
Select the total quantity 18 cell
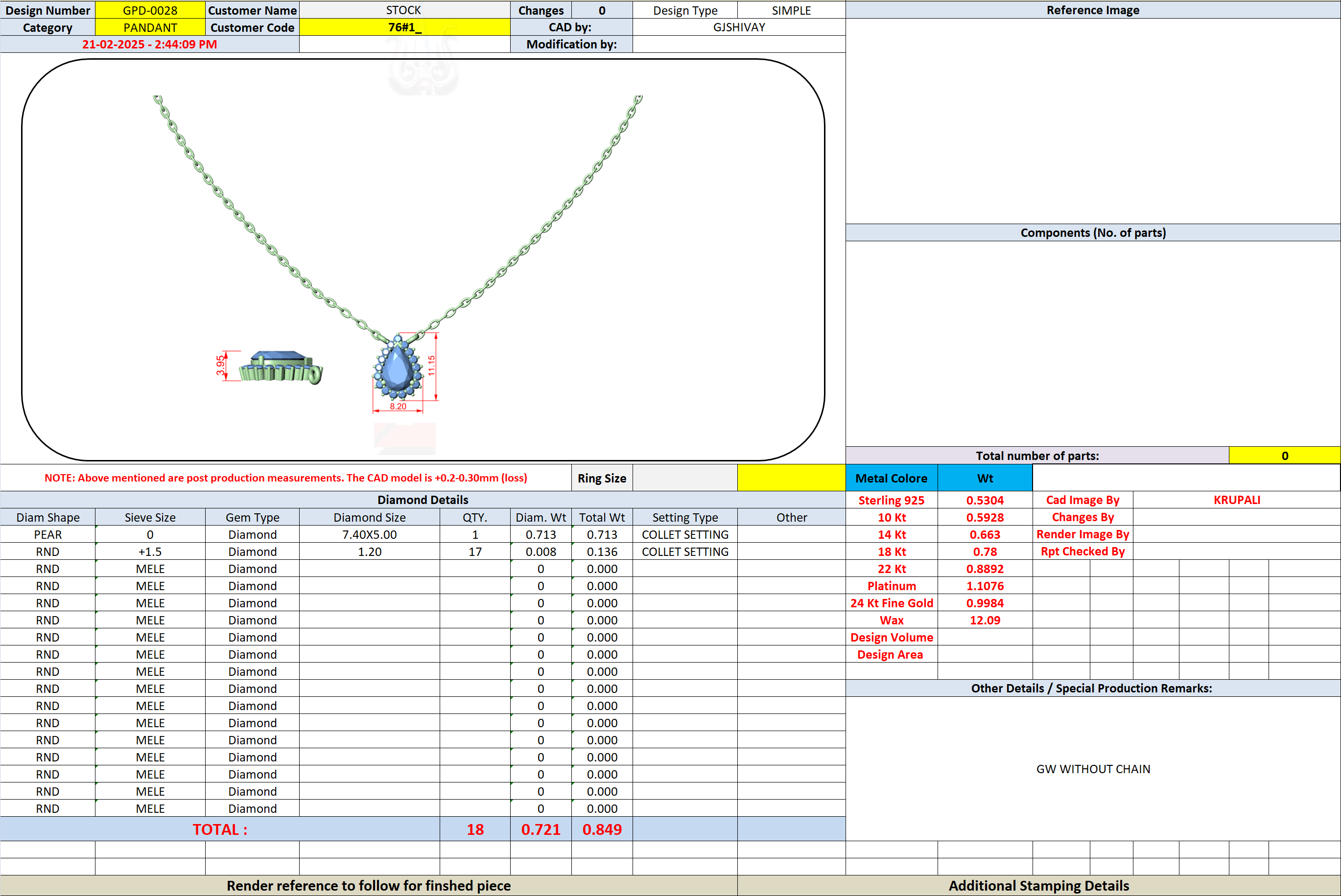click(x=475, y=829)
